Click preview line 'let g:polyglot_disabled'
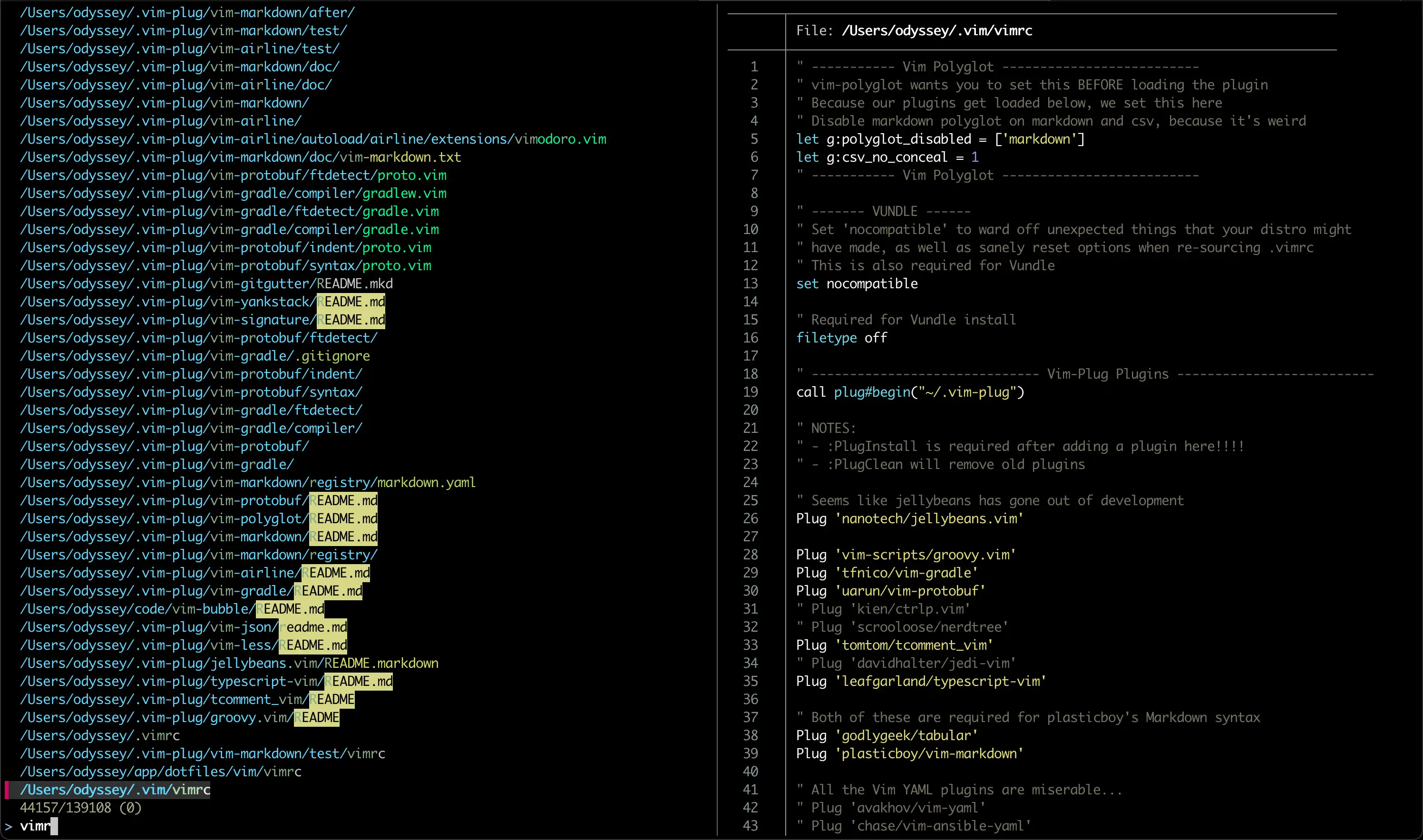 940,139
